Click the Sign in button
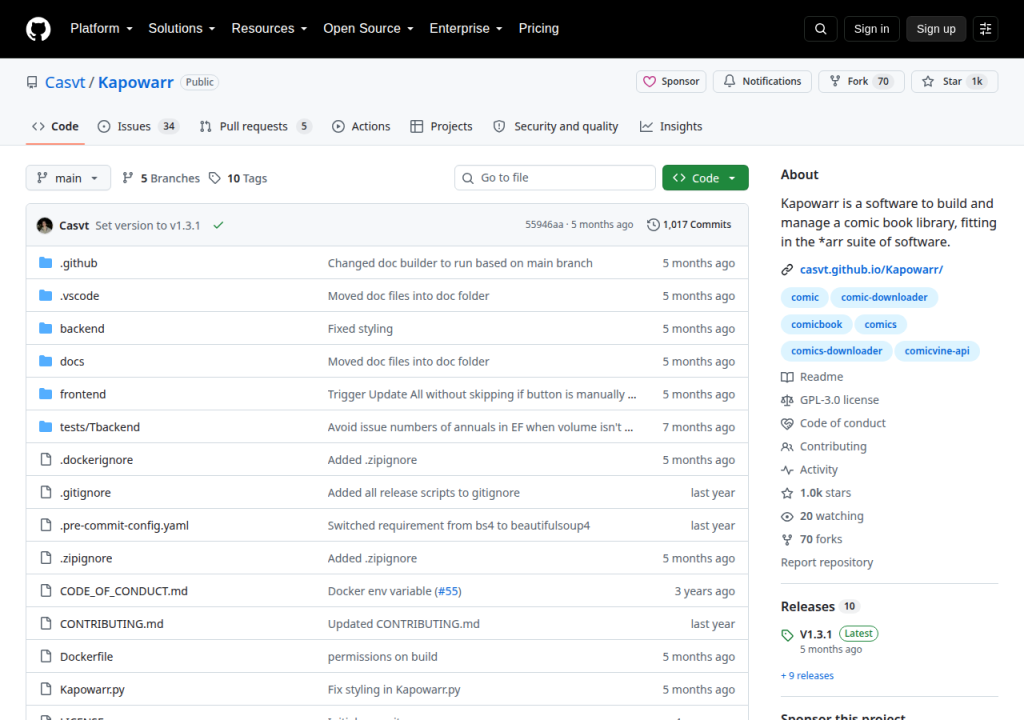The height and width of the screenshot is (720, 1024). coord(871,29)
